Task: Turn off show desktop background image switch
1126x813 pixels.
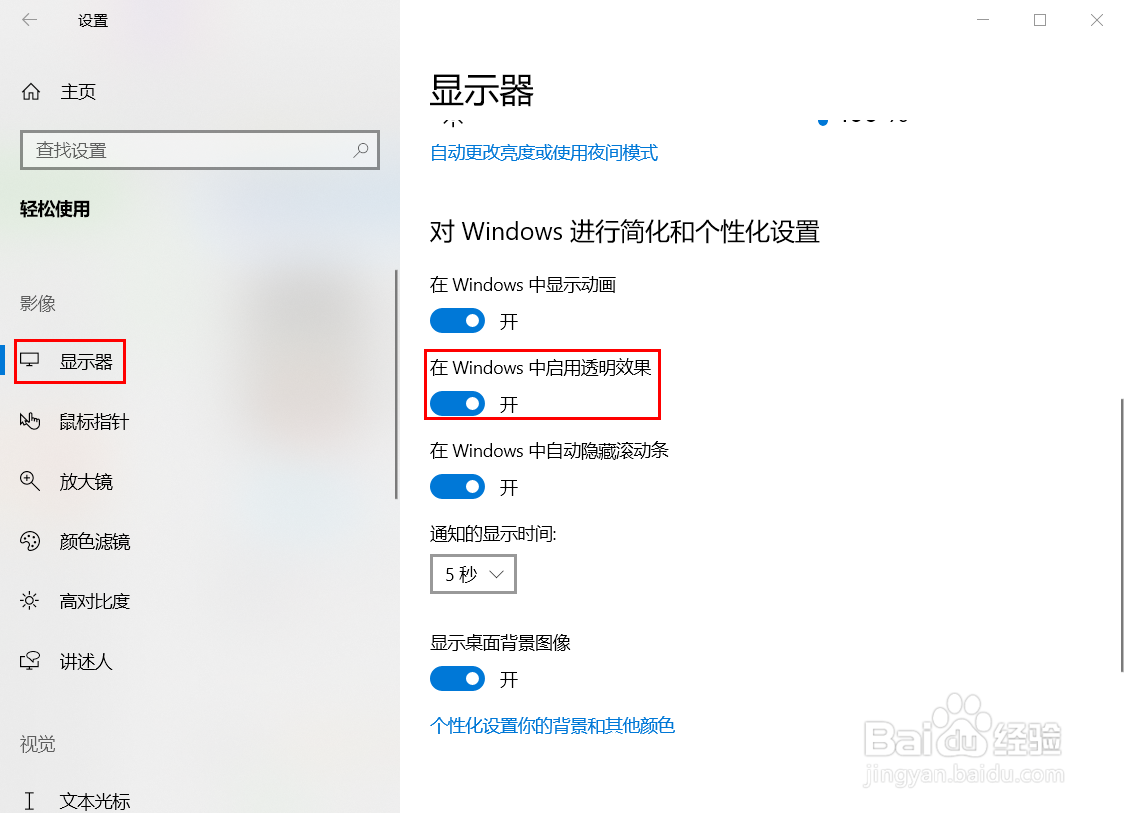Action: point(457,679)
